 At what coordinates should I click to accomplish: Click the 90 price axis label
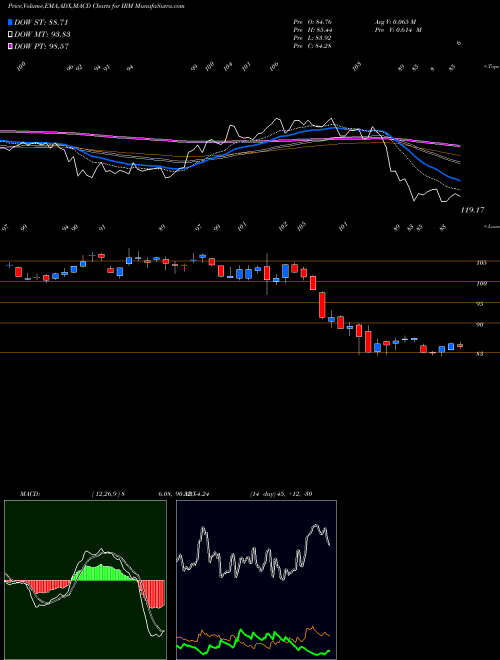pyautogui.click(x=479, y=324)
